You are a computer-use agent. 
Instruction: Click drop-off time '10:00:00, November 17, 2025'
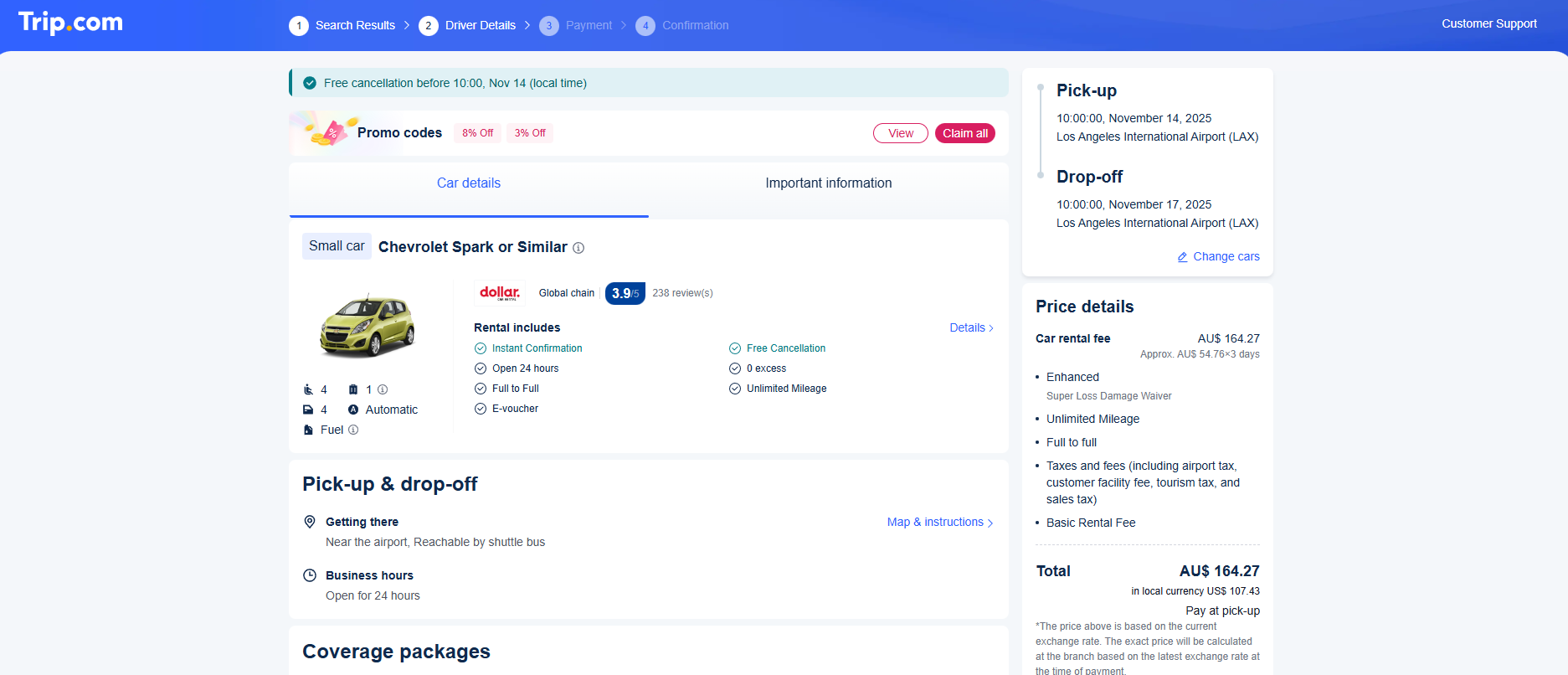(x=1134, y=204)
